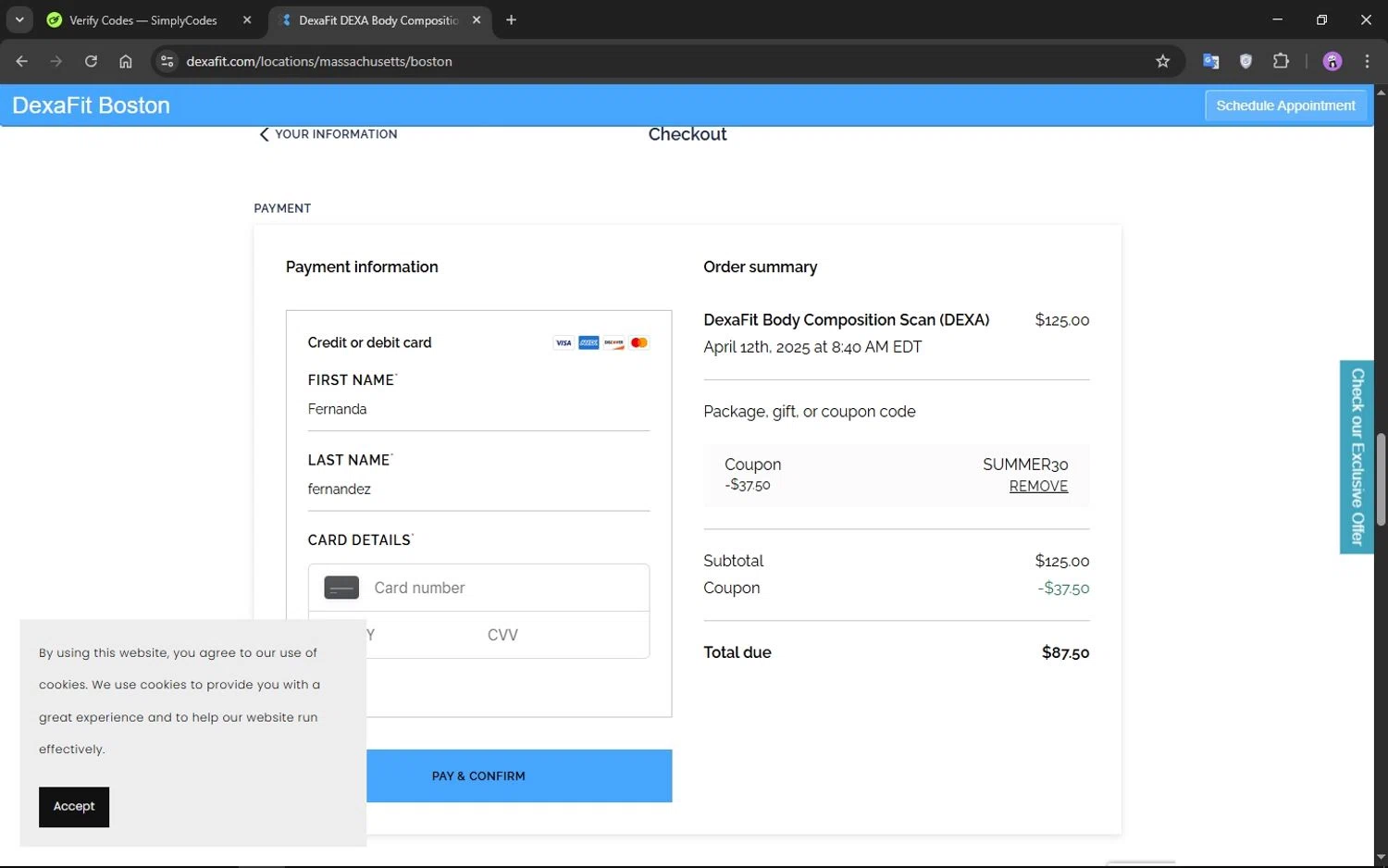Screen dimensions: 1388x868
Task: Click the Mastercard icon
Action: point(638,342)
